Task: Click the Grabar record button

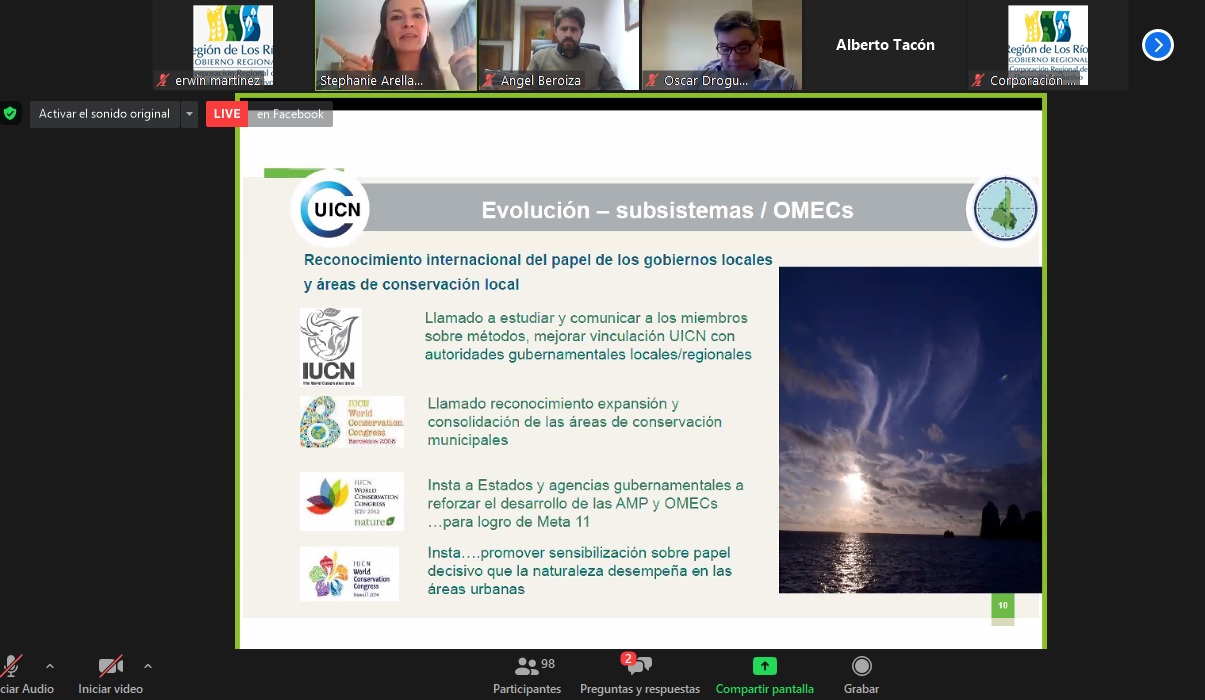Action: tap(861, 675)
